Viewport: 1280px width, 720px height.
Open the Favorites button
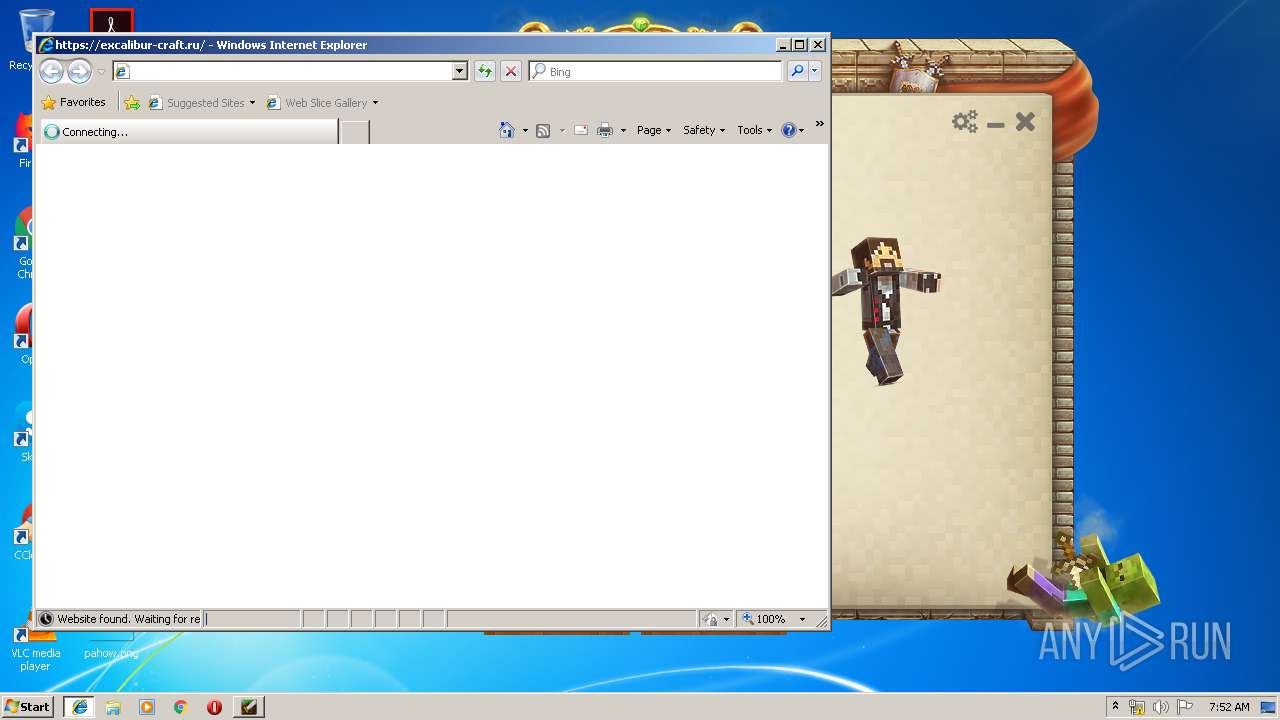(73, 102)
